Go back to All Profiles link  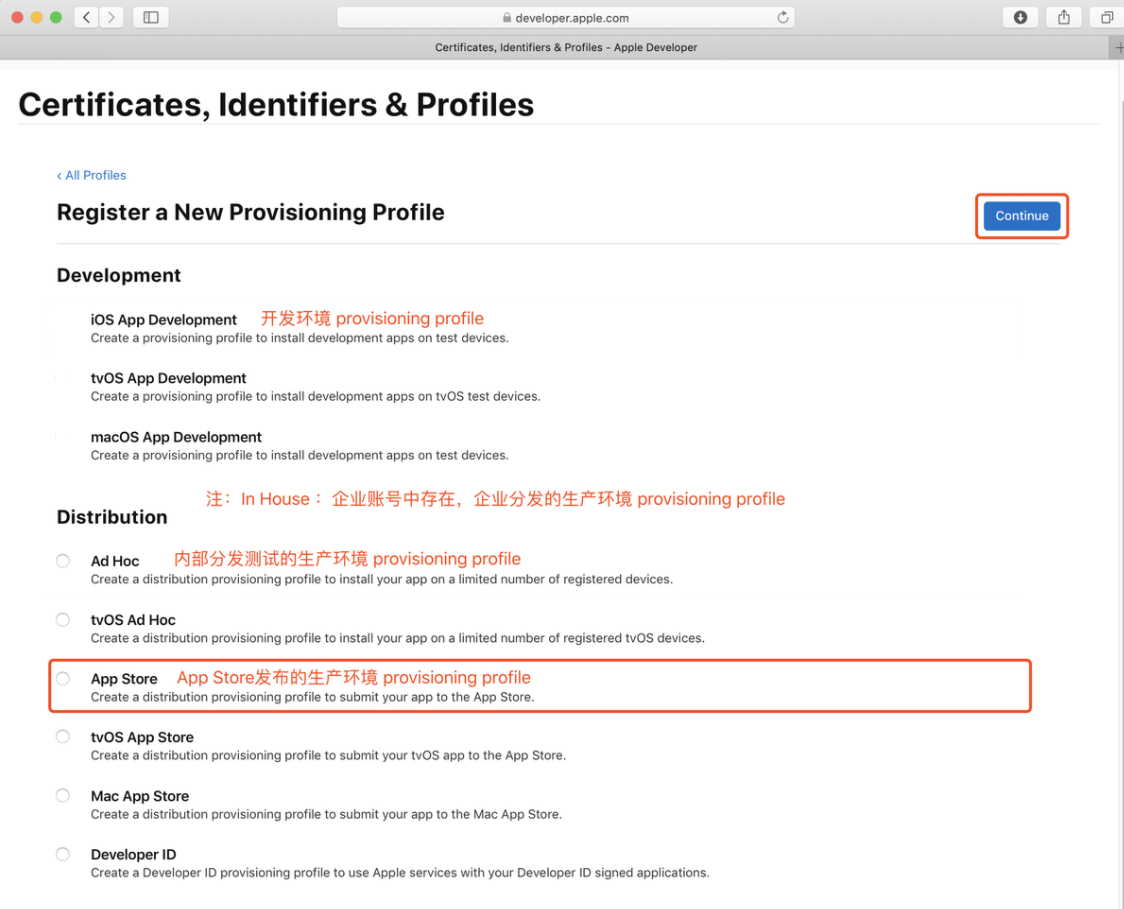[92, 176]
